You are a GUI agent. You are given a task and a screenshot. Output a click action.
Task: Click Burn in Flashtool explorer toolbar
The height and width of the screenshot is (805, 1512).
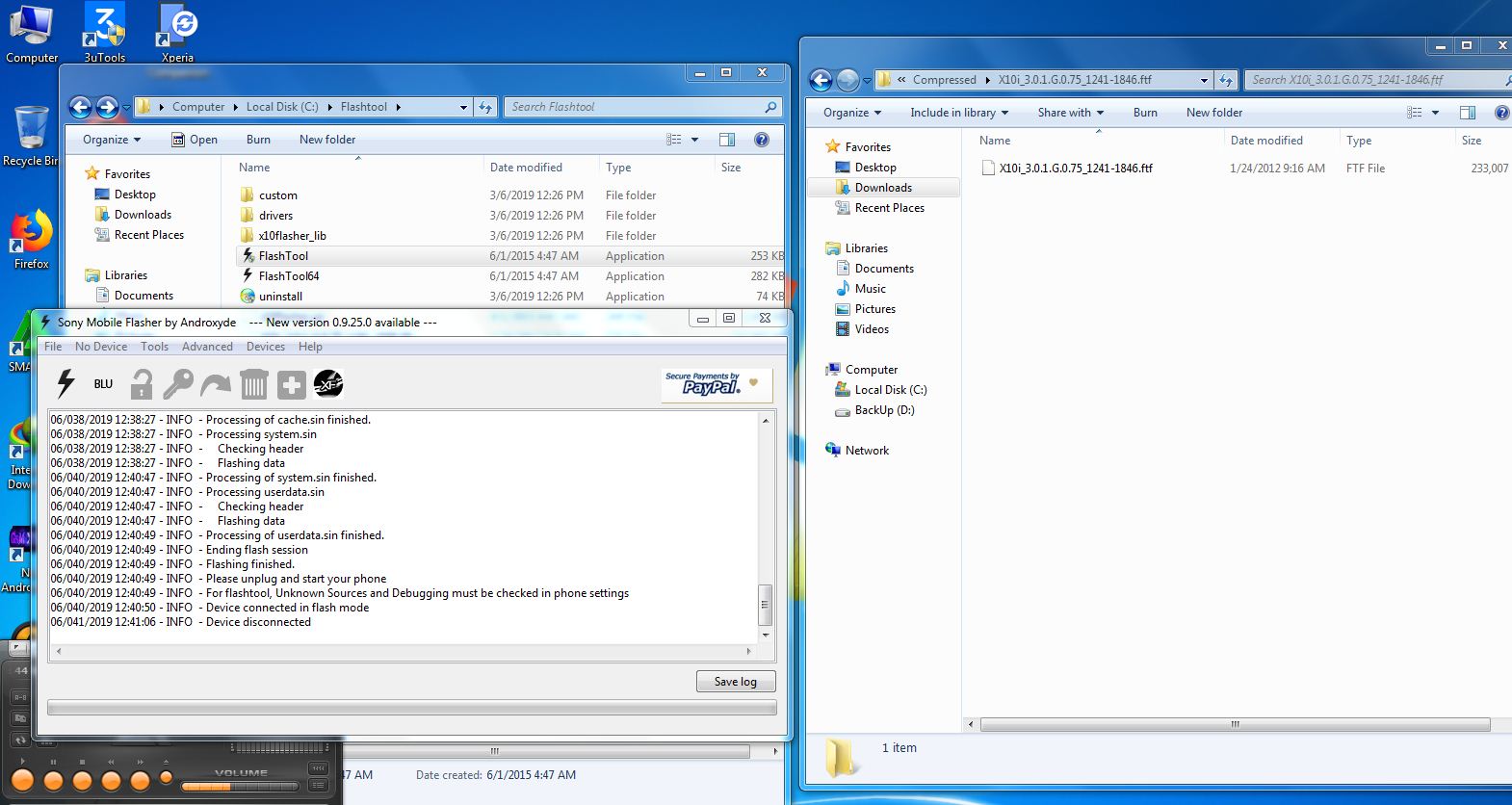tap(258, 140)
